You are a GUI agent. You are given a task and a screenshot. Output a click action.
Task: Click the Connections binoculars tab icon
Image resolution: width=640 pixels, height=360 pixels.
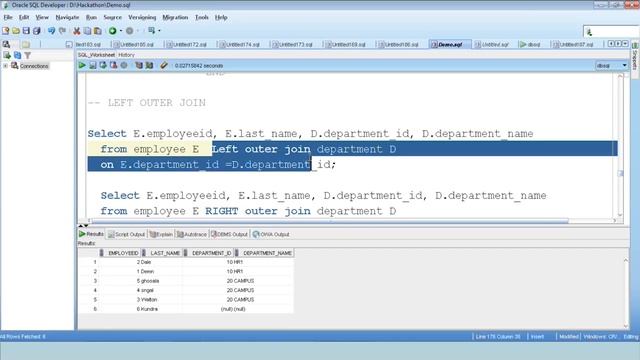(x=6, y=44)
